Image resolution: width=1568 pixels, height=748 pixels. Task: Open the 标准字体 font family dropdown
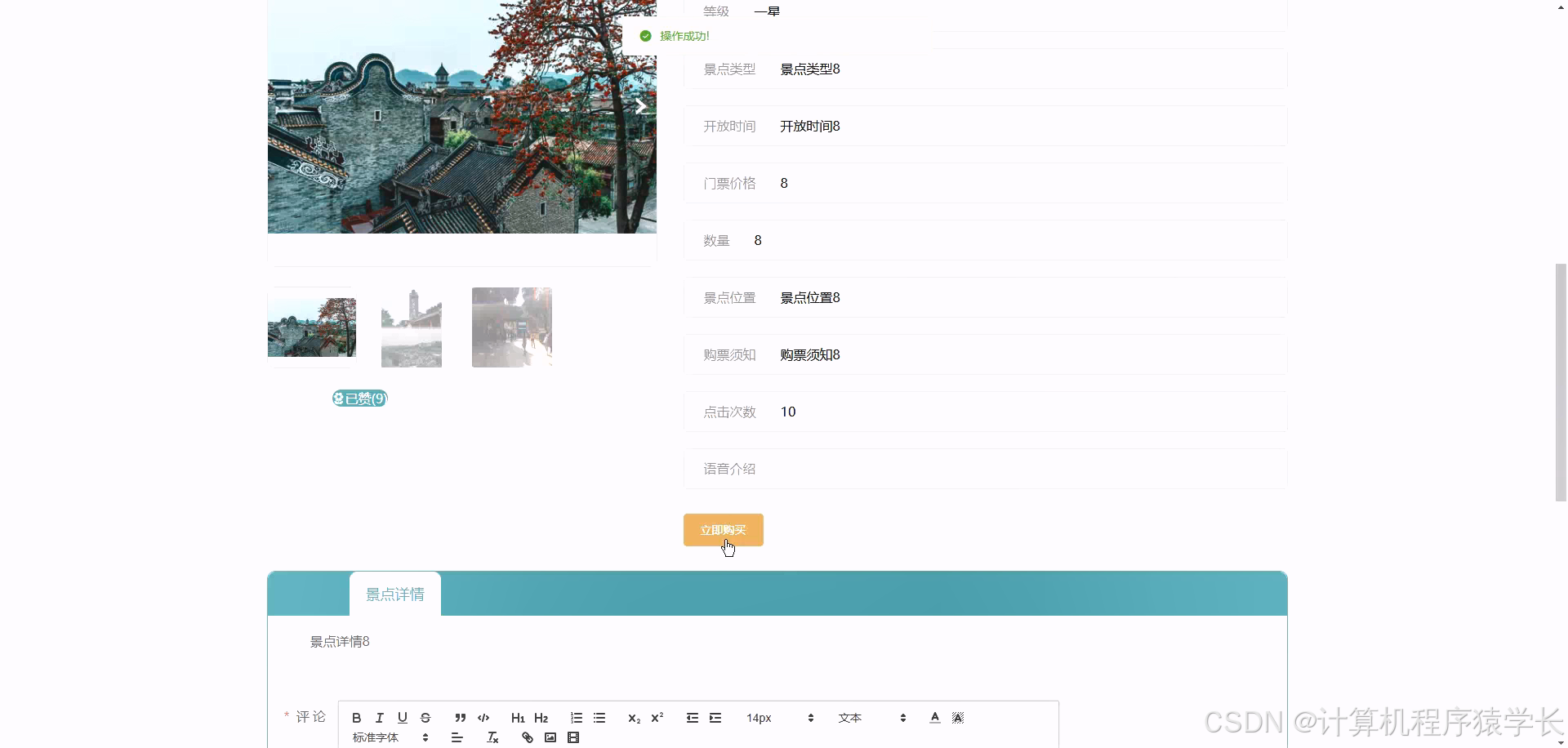pos(390,737)
